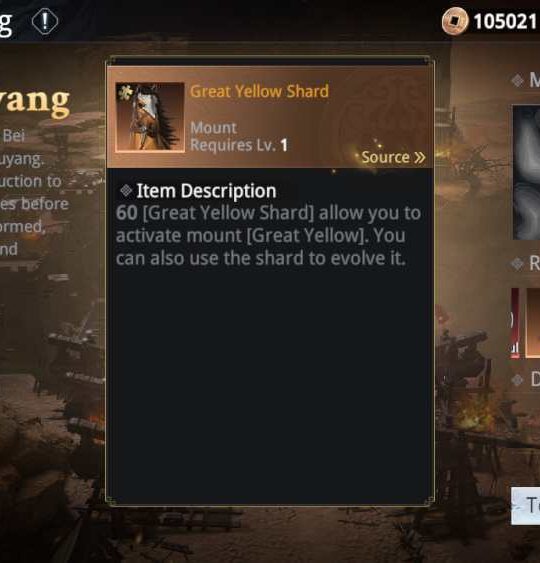Click the copper coin currency icon
This screenshot has height=563, width=540.
[455, 21]
